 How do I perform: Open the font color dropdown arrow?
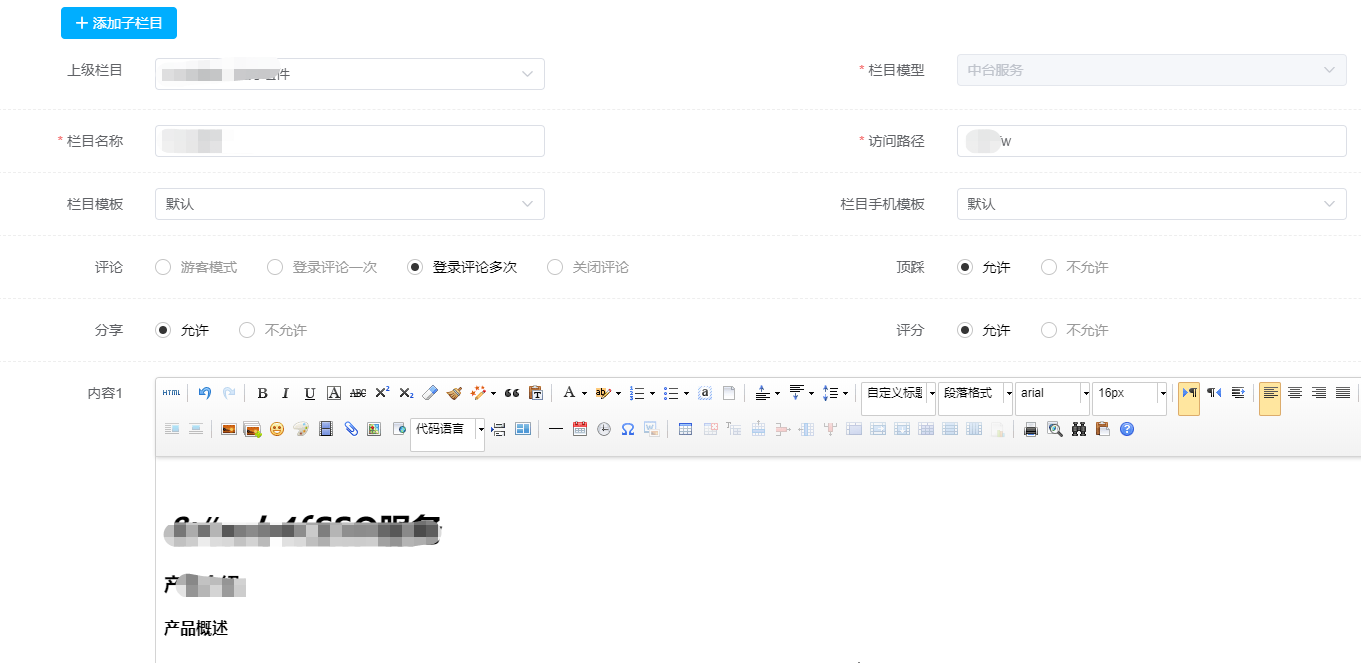tap(584, 393)
